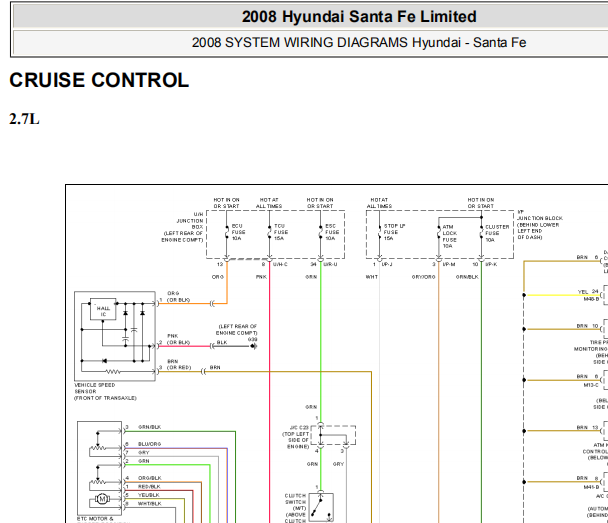This screenshot has width=608, height=523.
Task: Click the "U/H-C" connector label
Action: pos(280,264)
